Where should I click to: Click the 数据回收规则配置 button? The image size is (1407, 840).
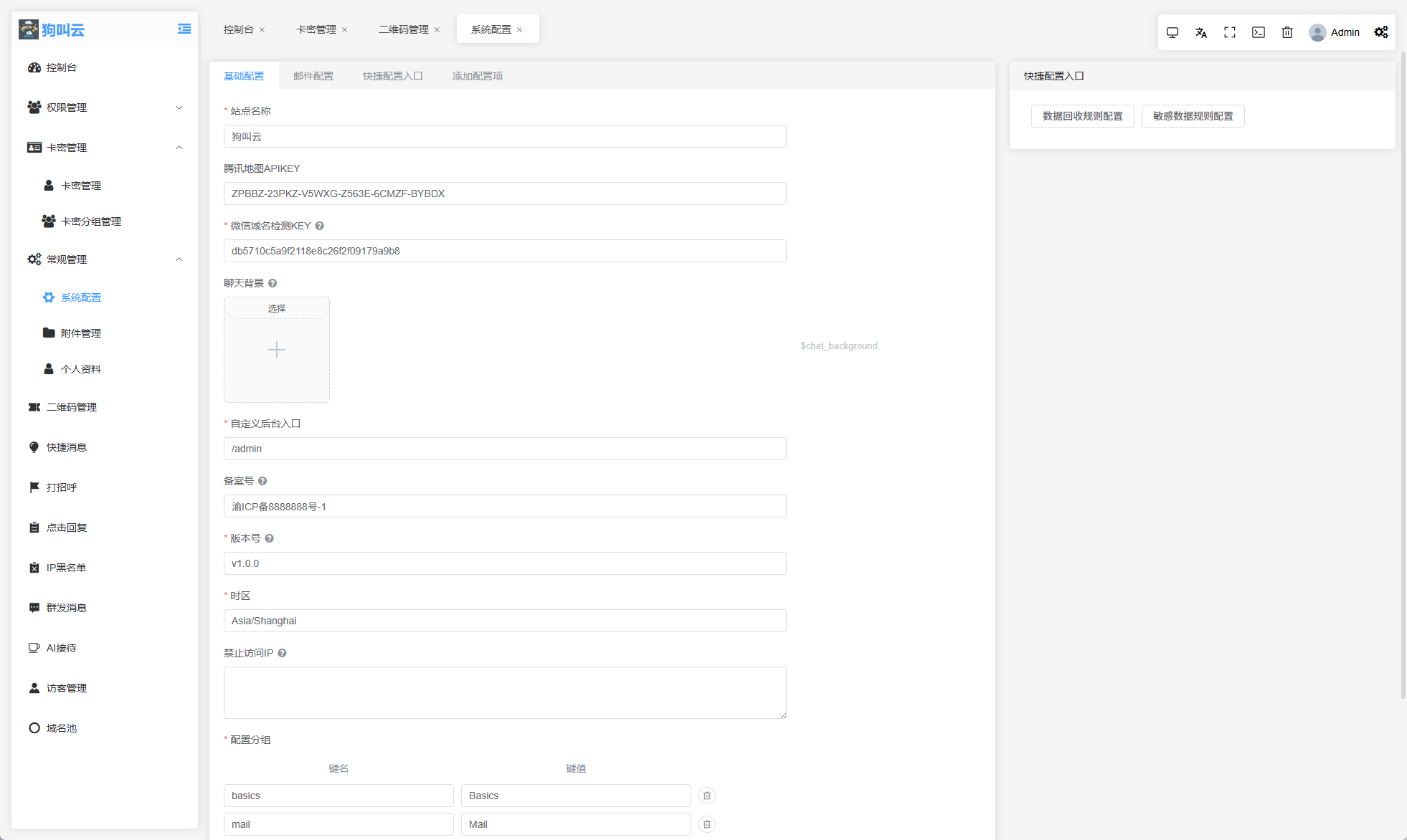(1082, 116)
